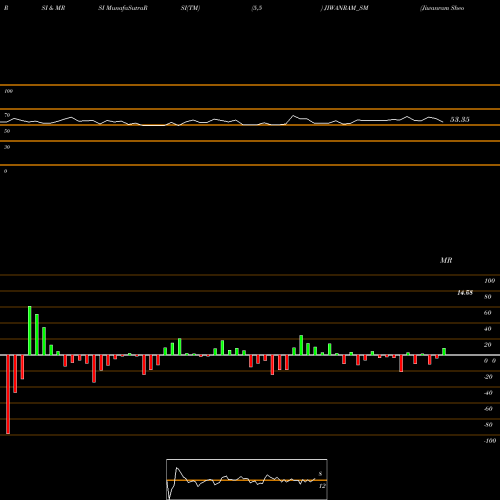Click the 8 label in mini chart
The width and height of the screenshot is (500, 500).
pyautogui.click(x=320, y=474)
